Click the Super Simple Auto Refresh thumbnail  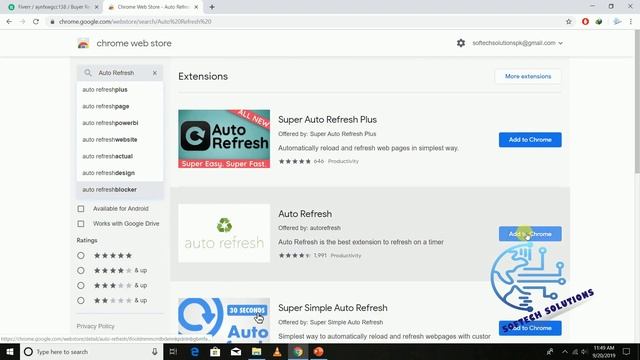pos(224,320)
